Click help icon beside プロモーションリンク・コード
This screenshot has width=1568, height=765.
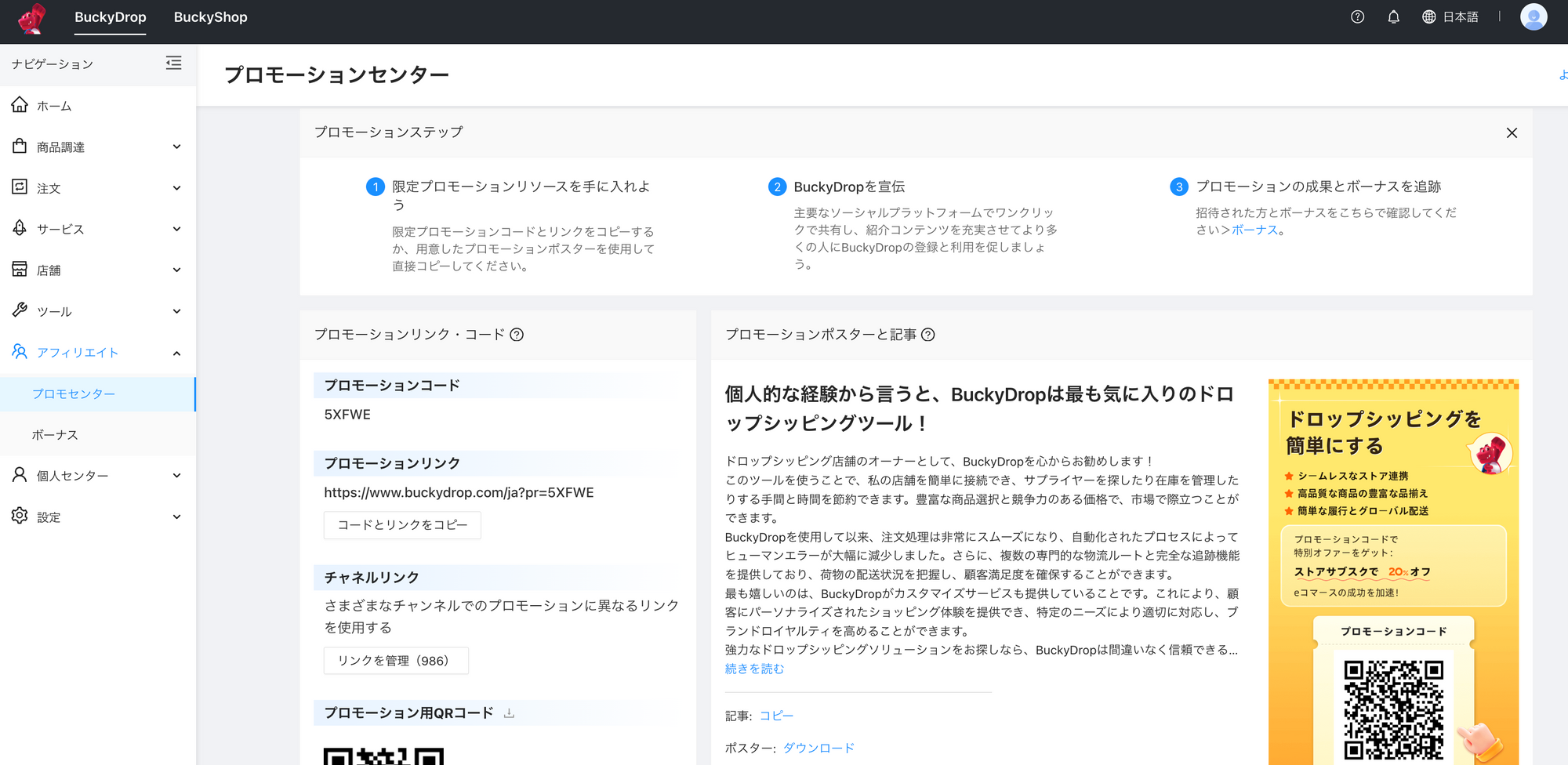pos(517,335)
